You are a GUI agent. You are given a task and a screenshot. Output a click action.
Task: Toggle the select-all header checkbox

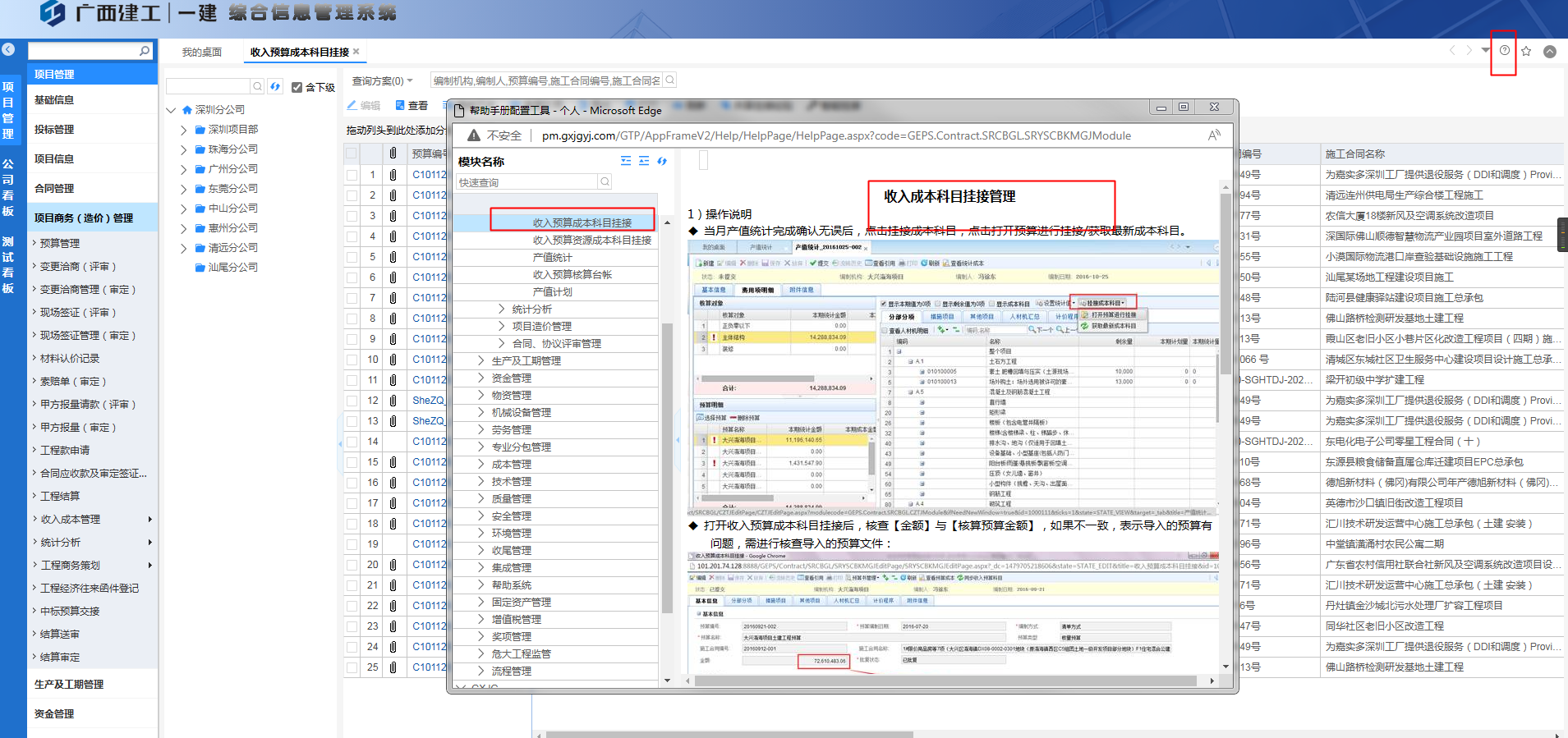352,154
